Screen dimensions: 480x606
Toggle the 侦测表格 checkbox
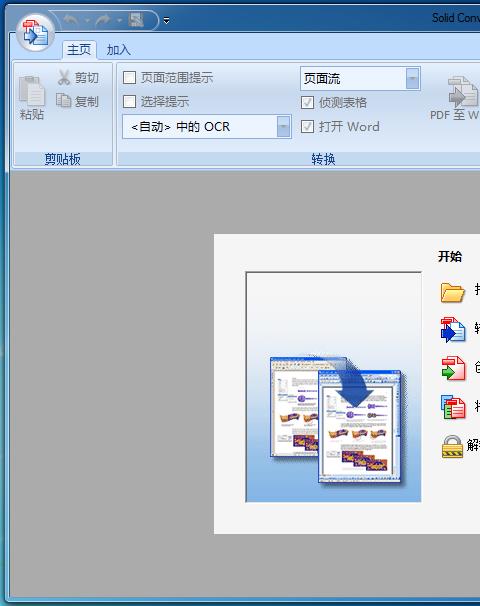[x=307, y=102]
